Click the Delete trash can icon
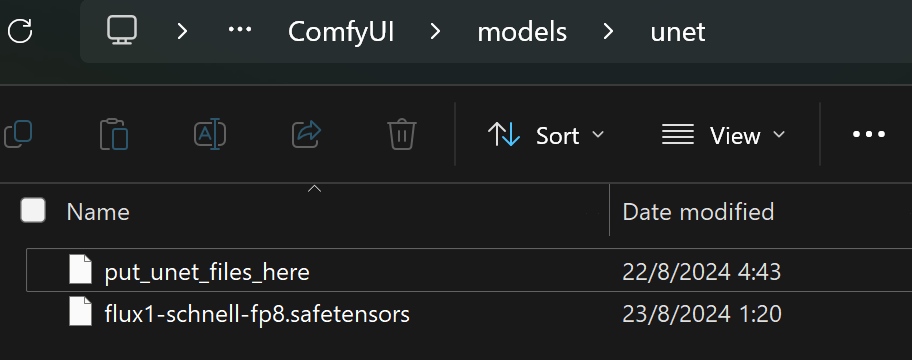This screenshot has height=360, width=912. point(401,134)
